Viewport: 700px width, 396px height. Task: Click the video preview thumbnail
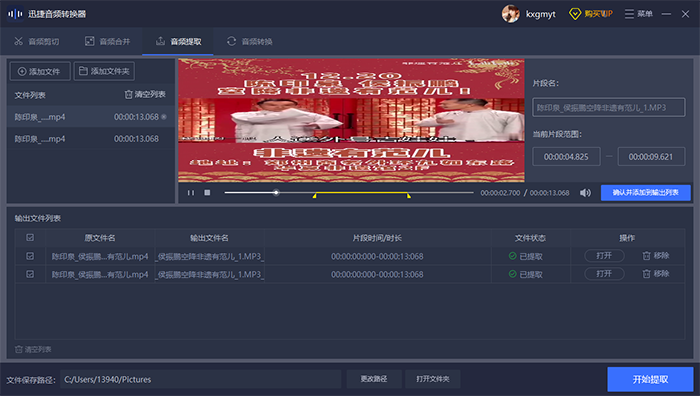point(351,120)
